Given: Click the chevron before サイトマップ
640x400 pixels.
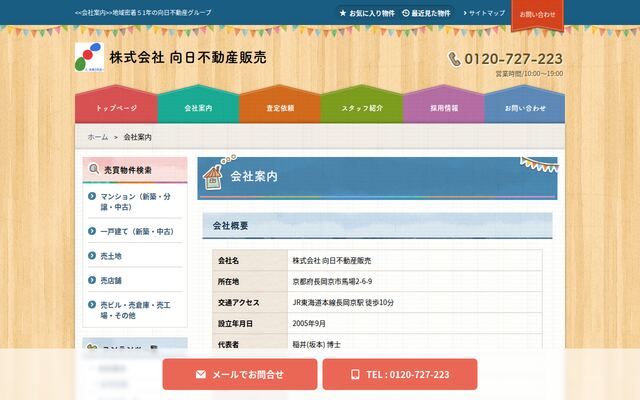Looking at the screenshot, I should [465, 13].
